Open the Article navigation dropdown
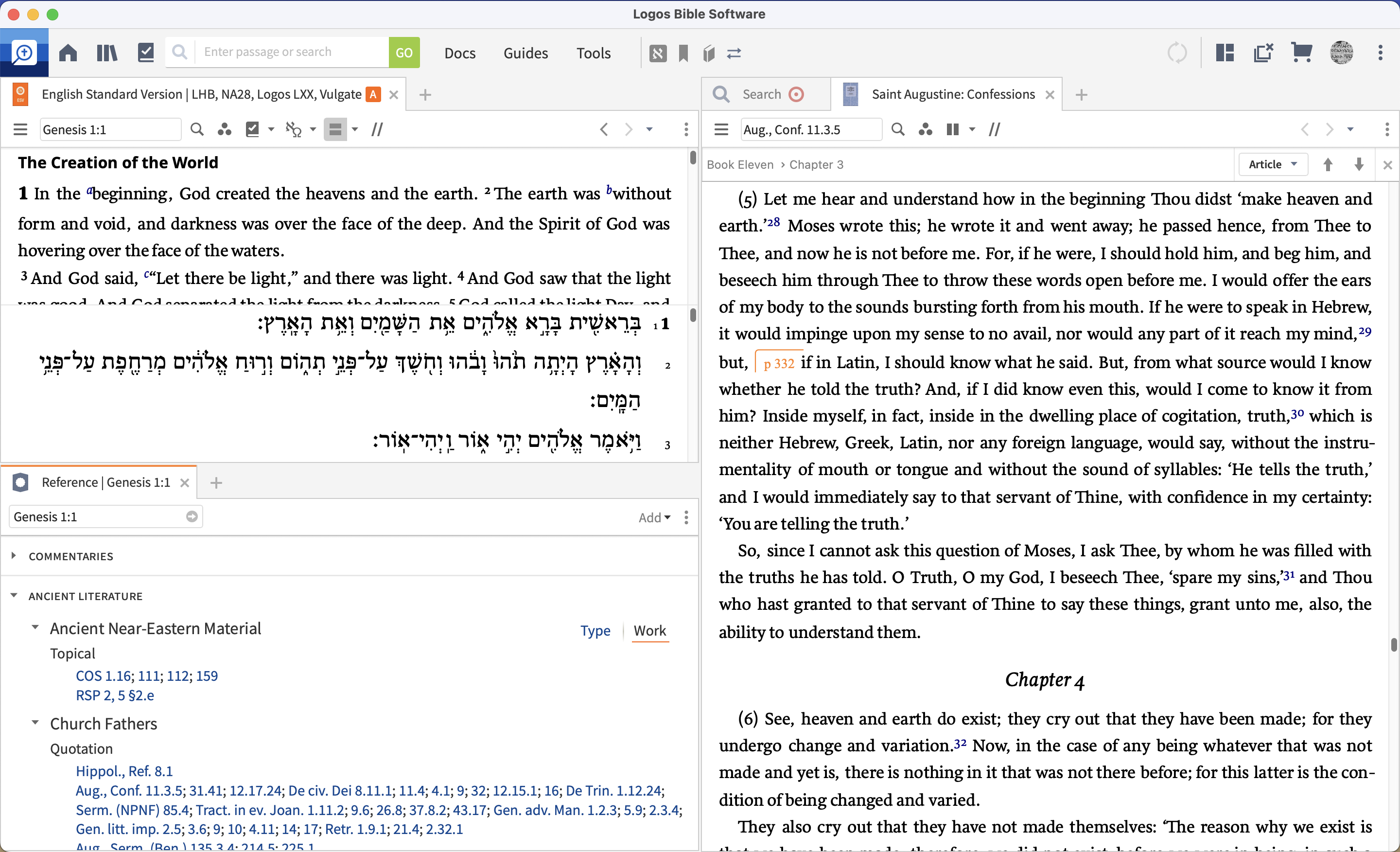 [1272, 164]
